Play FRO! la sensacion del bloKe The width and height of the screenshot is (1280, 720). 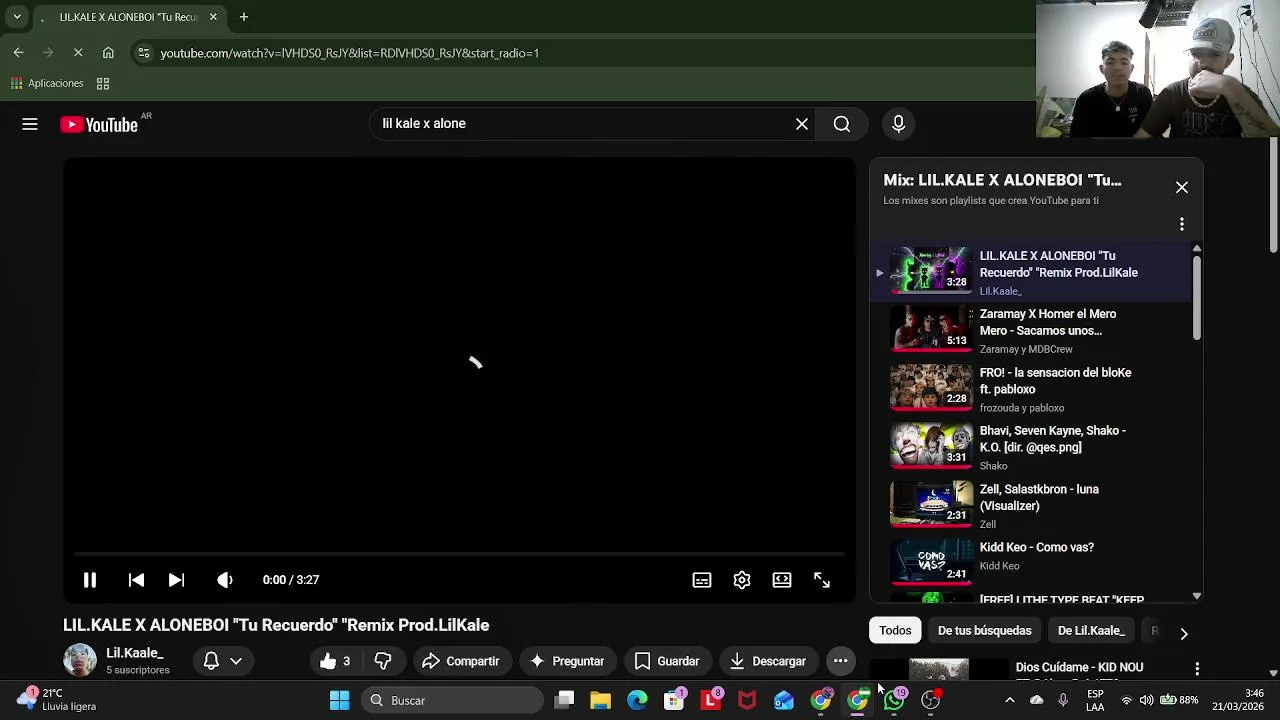tap(1030, 389)
